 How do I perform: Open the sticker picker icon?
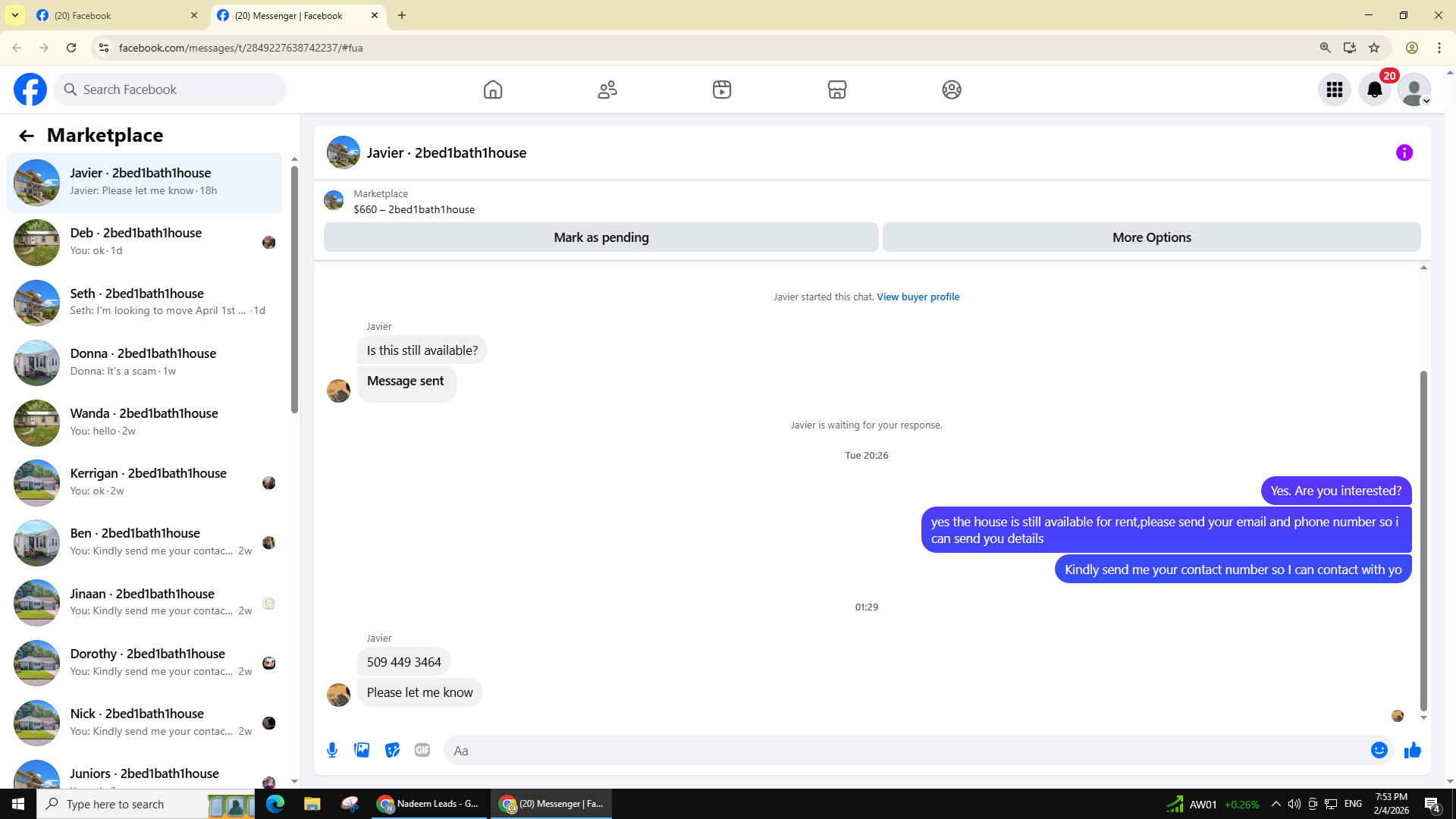392,750
